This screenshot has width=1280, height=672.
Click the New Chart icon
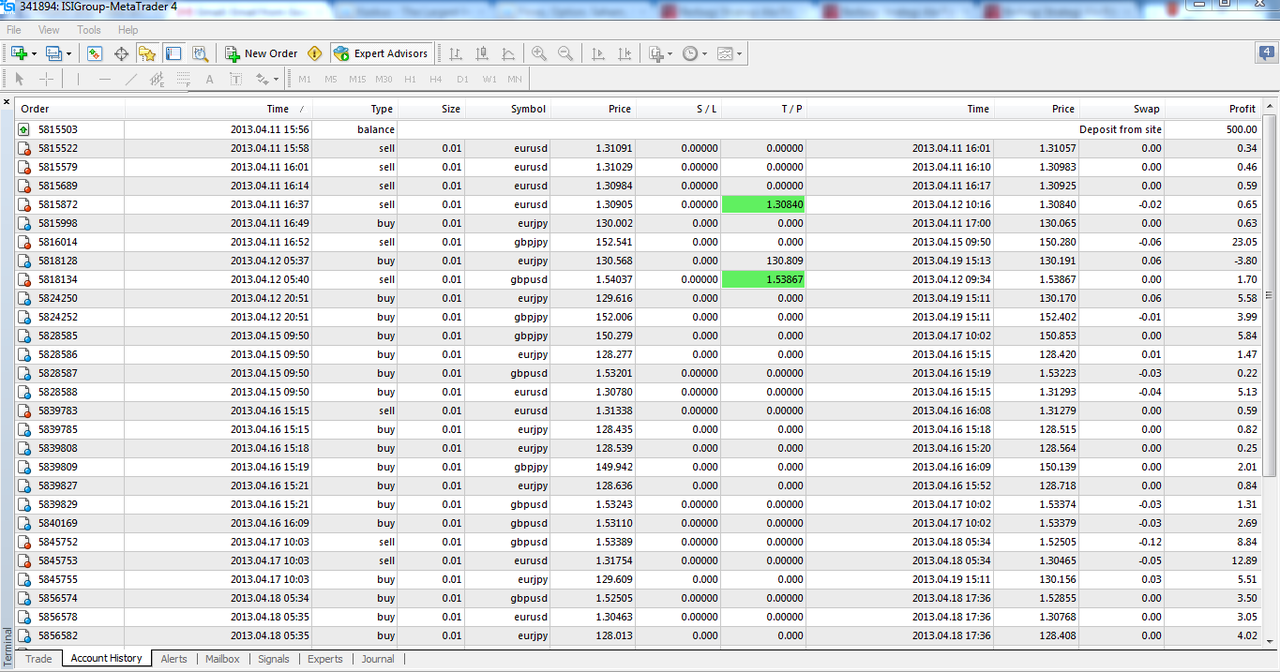click(x=19, y=54)
